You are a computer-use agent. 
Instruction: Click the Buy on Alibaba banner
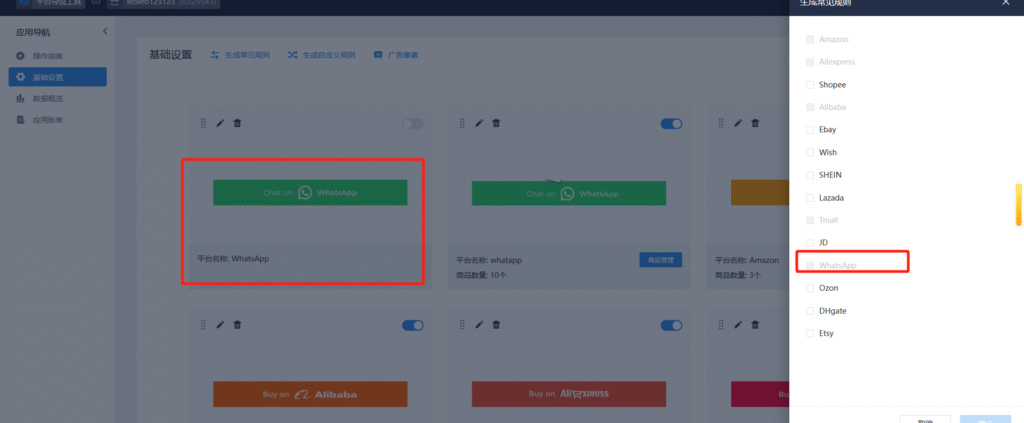(310, 394)
